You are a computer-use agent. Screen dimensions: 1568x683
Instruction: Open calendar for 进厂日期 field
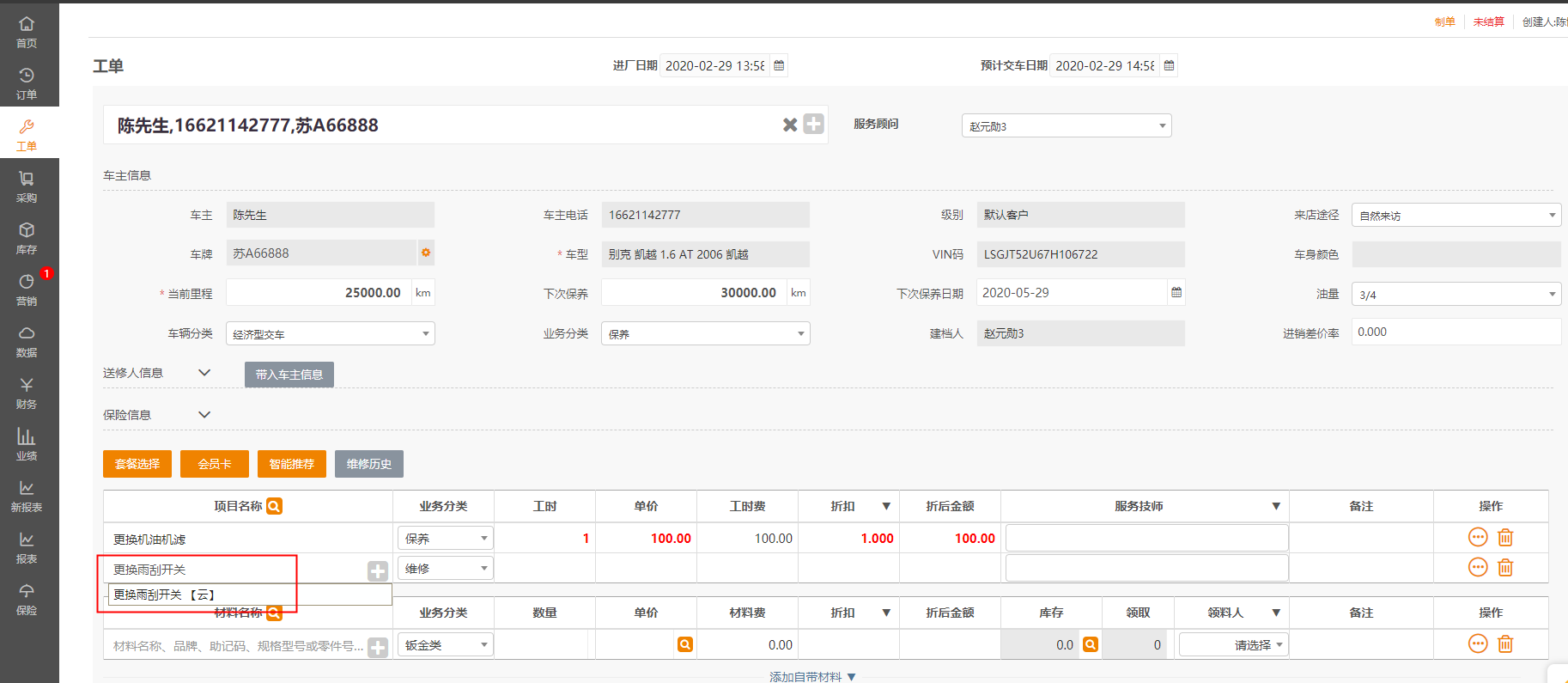[x=779, y=65]
